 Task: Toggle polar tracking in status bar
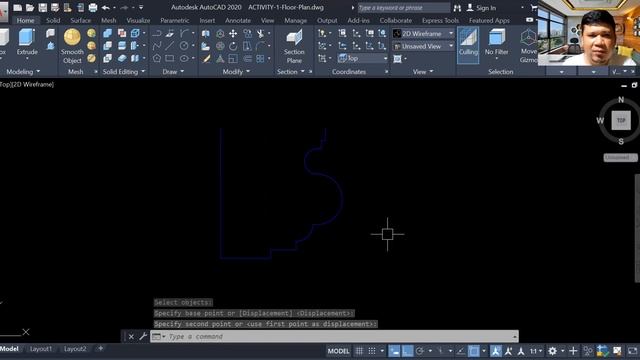[x=420, y=351]
